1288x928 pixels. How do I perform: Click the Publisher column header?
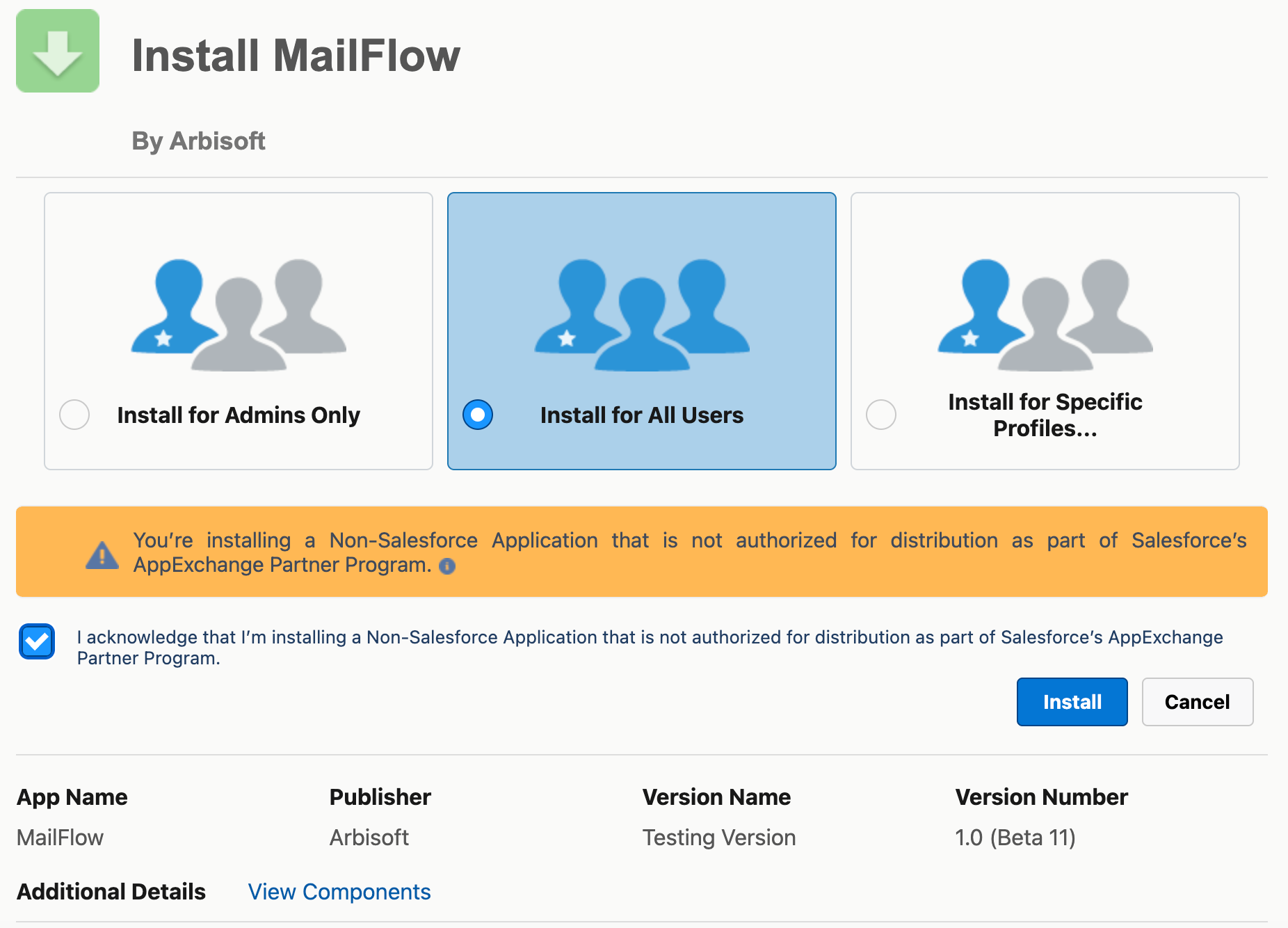tap(380, 797)
